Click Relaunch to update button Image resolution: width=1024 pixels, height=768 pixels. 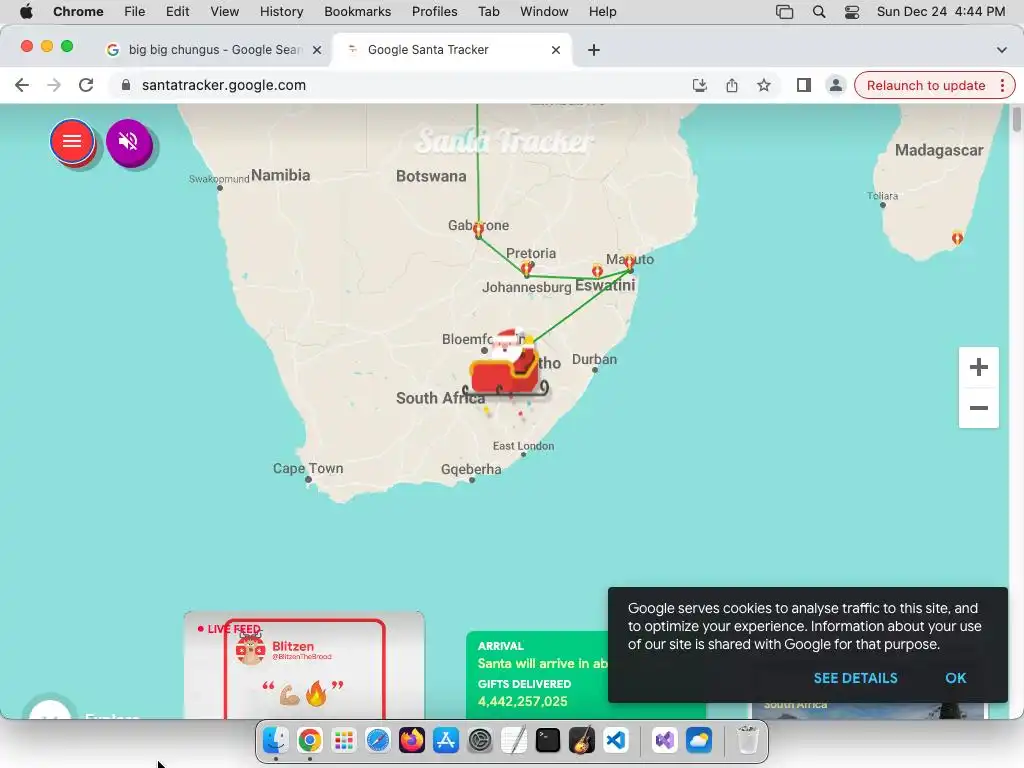coord(925,86)
